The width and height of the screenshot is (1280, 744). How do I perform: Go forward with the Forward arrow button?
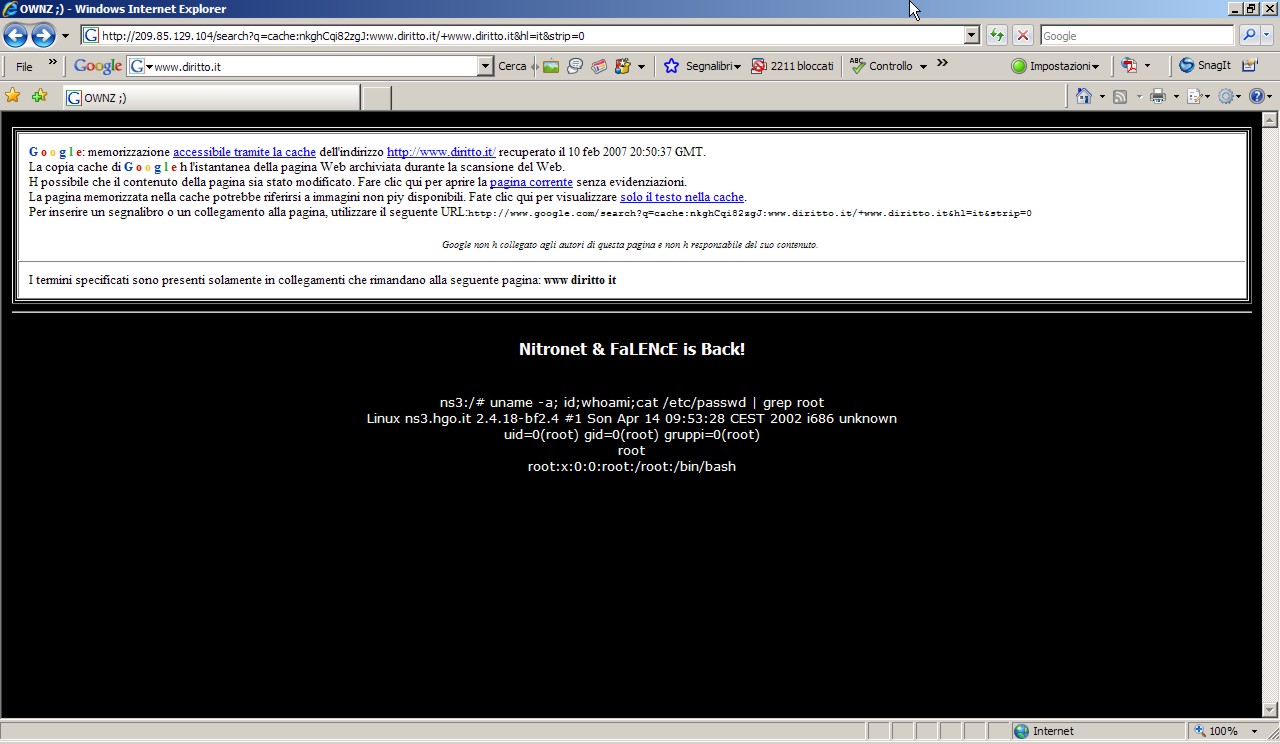point(43,36)
